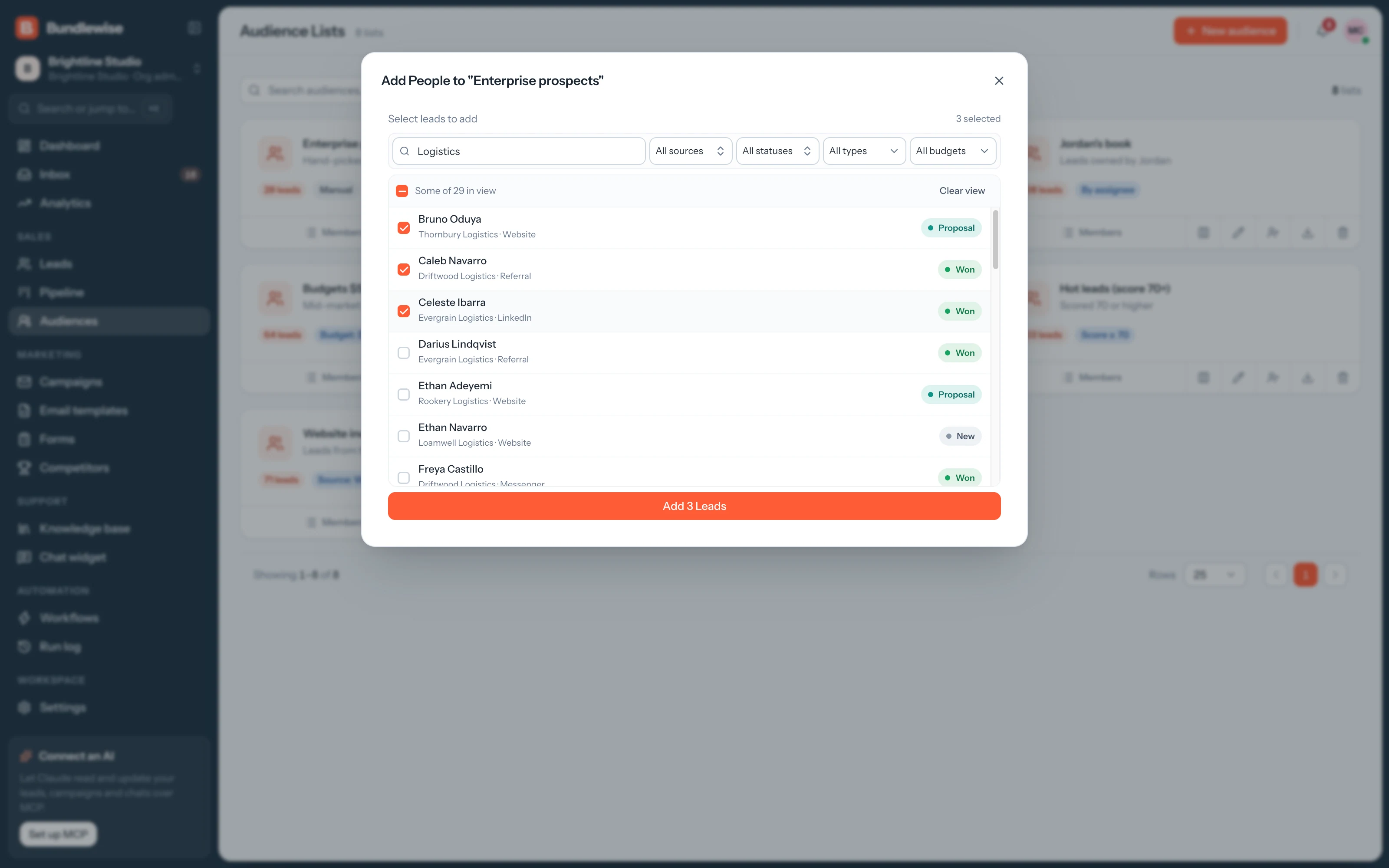The image size is (1389, 868).
Task: Expand the All budgets filter
Action: pyautogui.click(x=953, y=151)
